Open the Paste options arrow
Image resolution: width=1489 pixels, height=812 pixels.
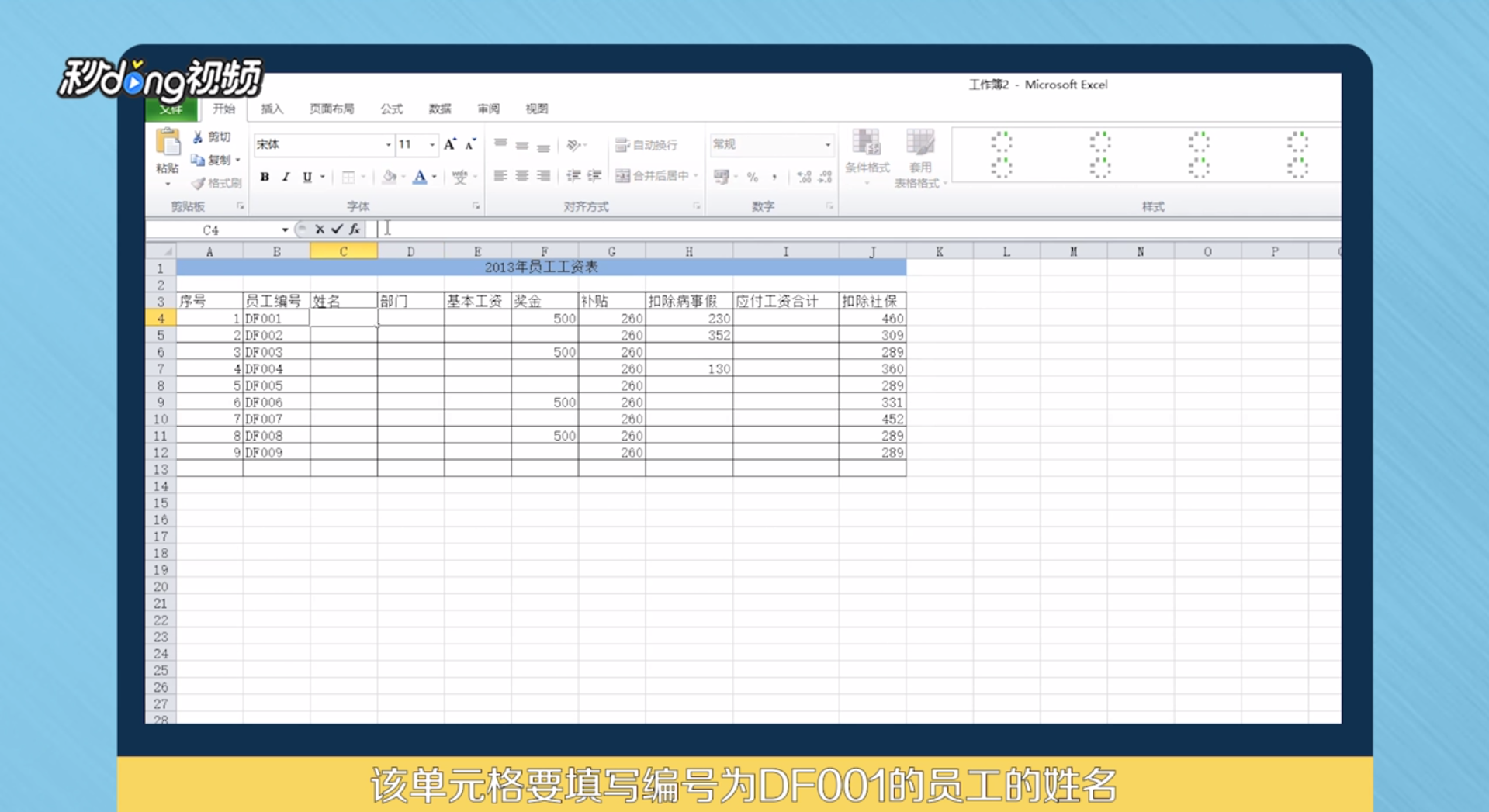click(168, 185)
